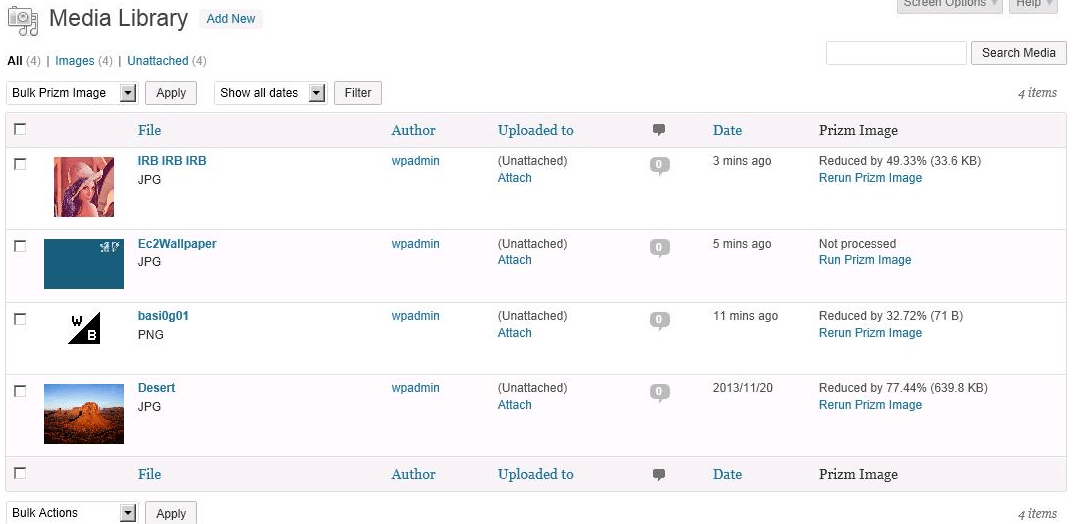The height and width of the screenshot is (524, 1074).
Task: Click the Media Library camera icon
Action: coord(23,19)
